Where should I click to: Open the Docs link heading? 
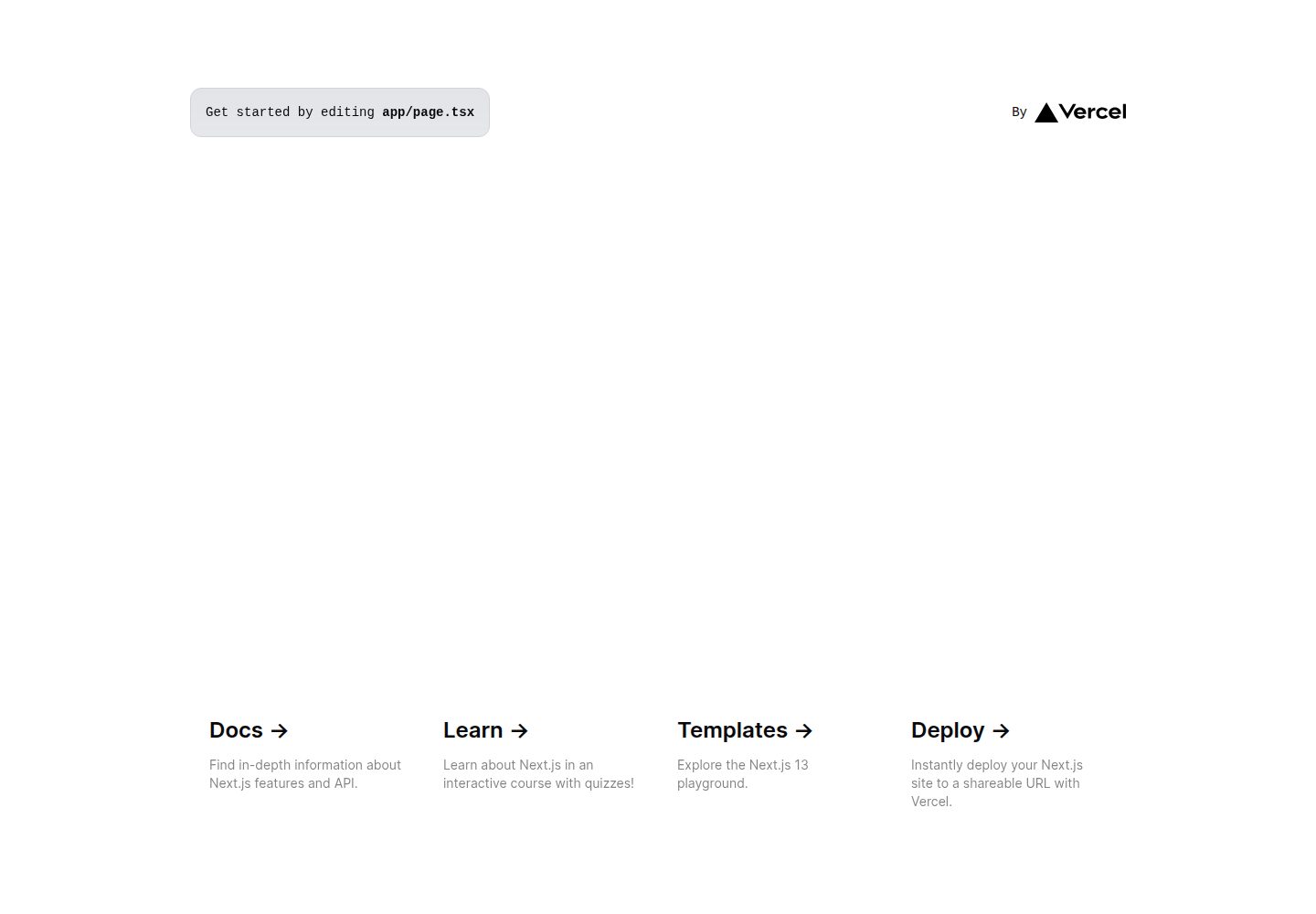pyautogui.click(x=249, y=730)
